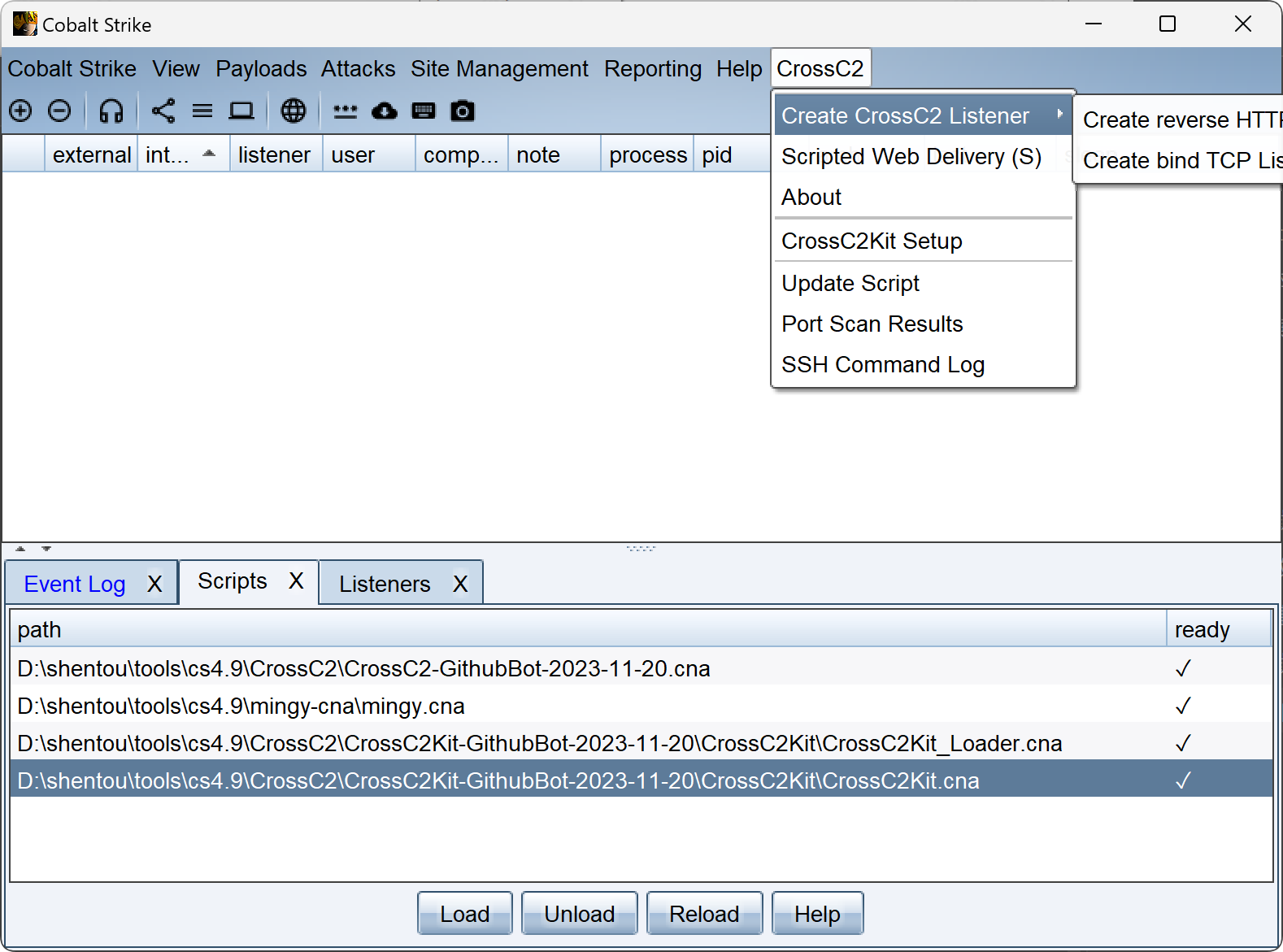Click the Unload button
This screenshot has height=952, width=1283.
[580, 914]
